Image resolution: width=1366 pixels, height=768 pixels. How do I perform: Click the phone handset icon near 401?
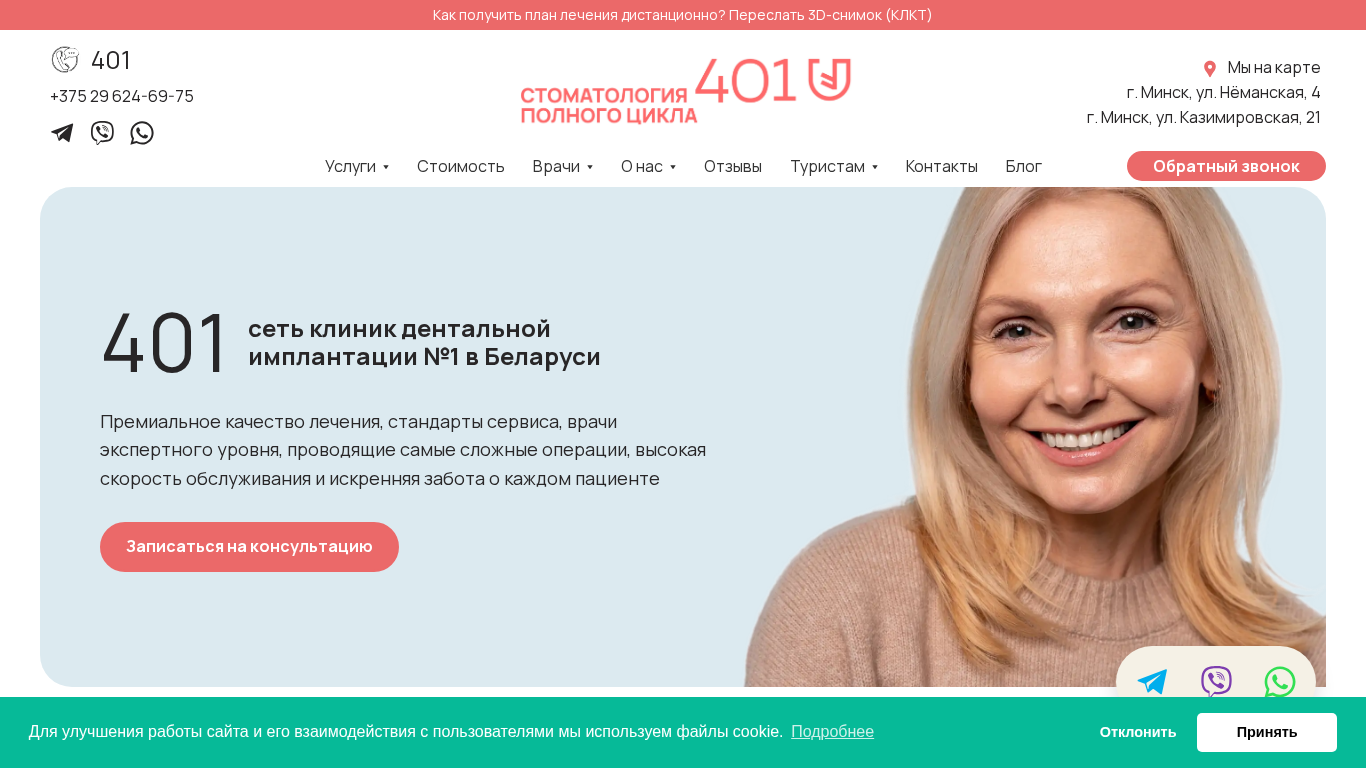pos(65,60)
